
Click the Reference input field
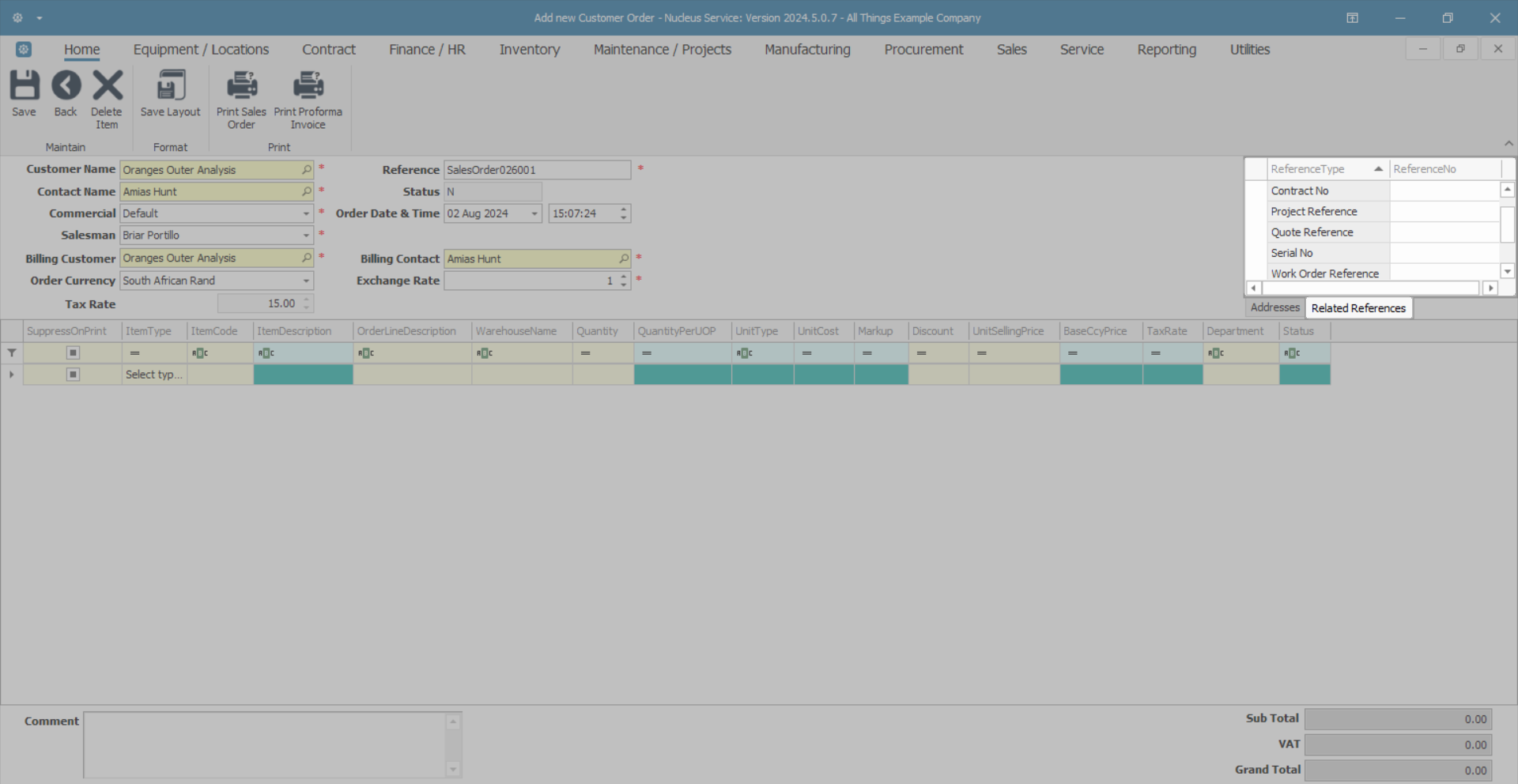click(537, 170)
